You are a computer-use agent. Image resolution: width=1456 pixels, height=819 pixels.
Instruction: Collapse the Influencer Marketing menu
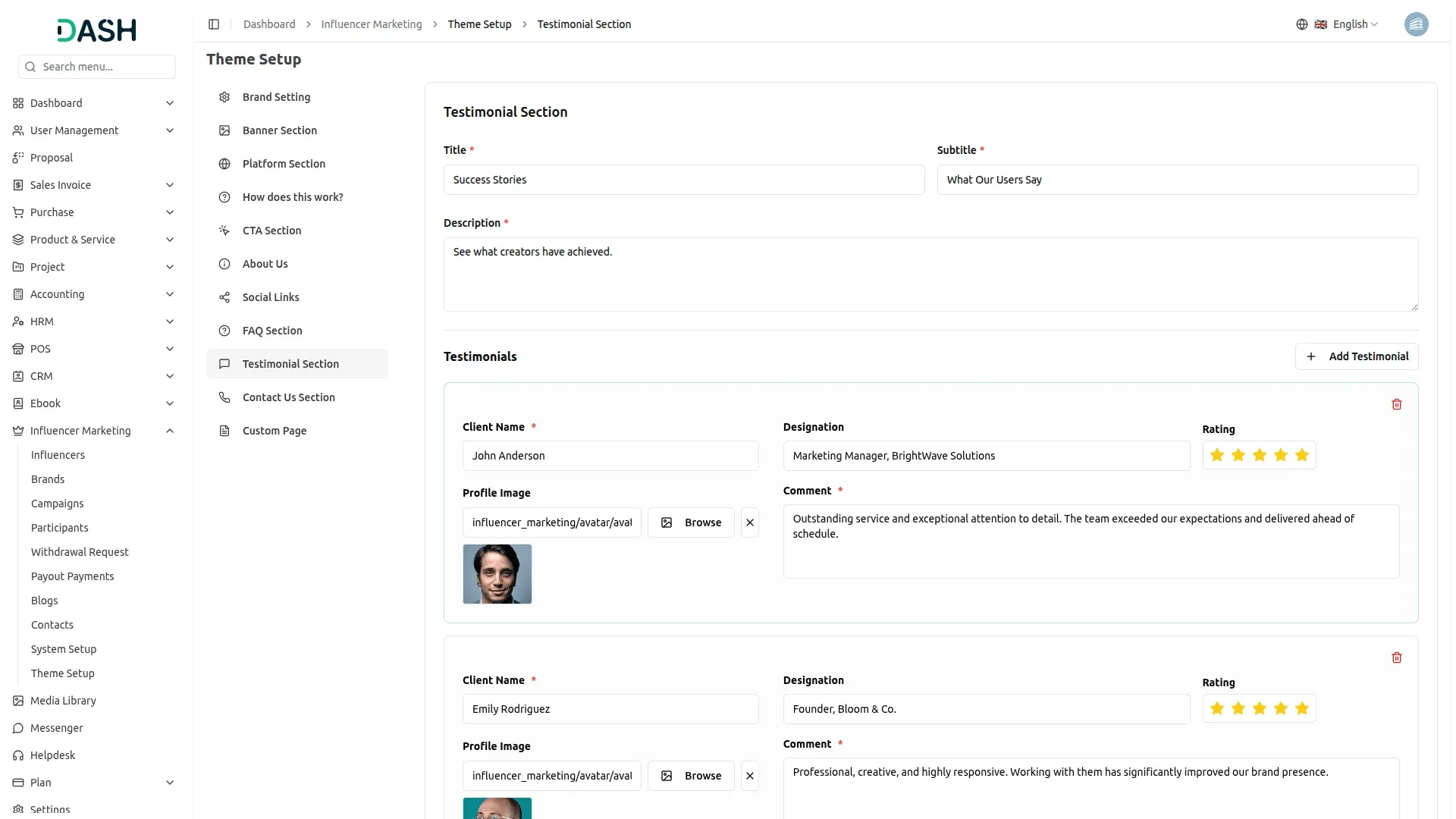tap(170, 431)
